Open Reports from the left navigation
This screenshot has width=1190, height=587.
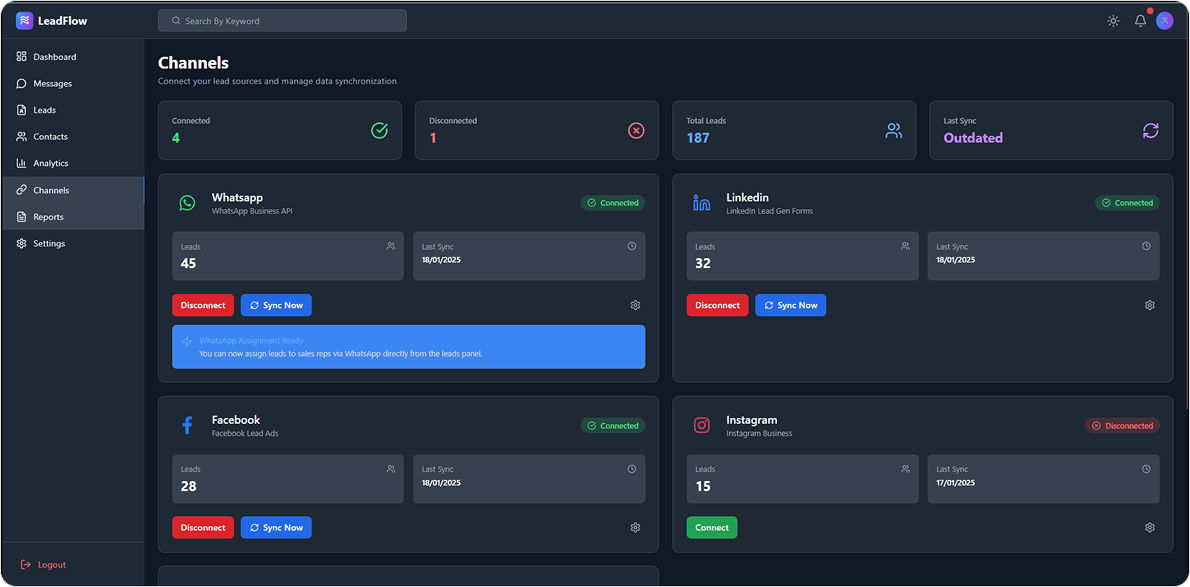(48, 216)
